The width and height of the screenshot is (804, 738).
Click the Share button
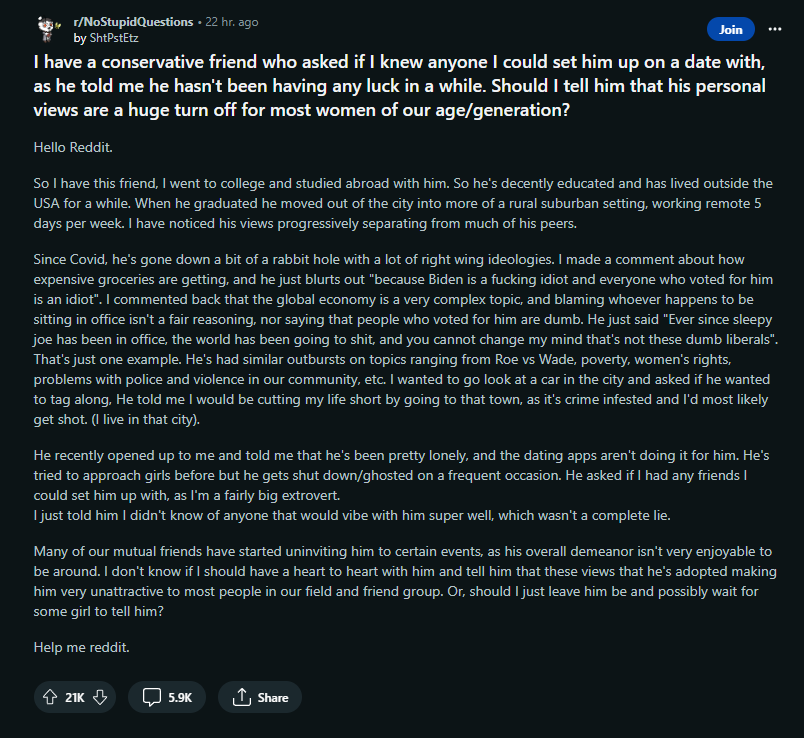coord(260,697)
